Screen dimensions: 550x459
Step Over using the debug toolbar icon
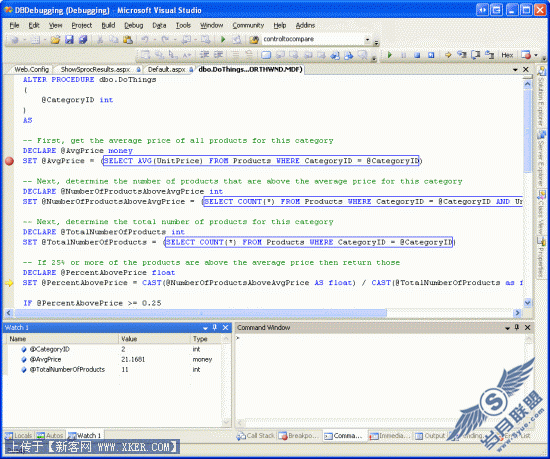coord(476,55)
